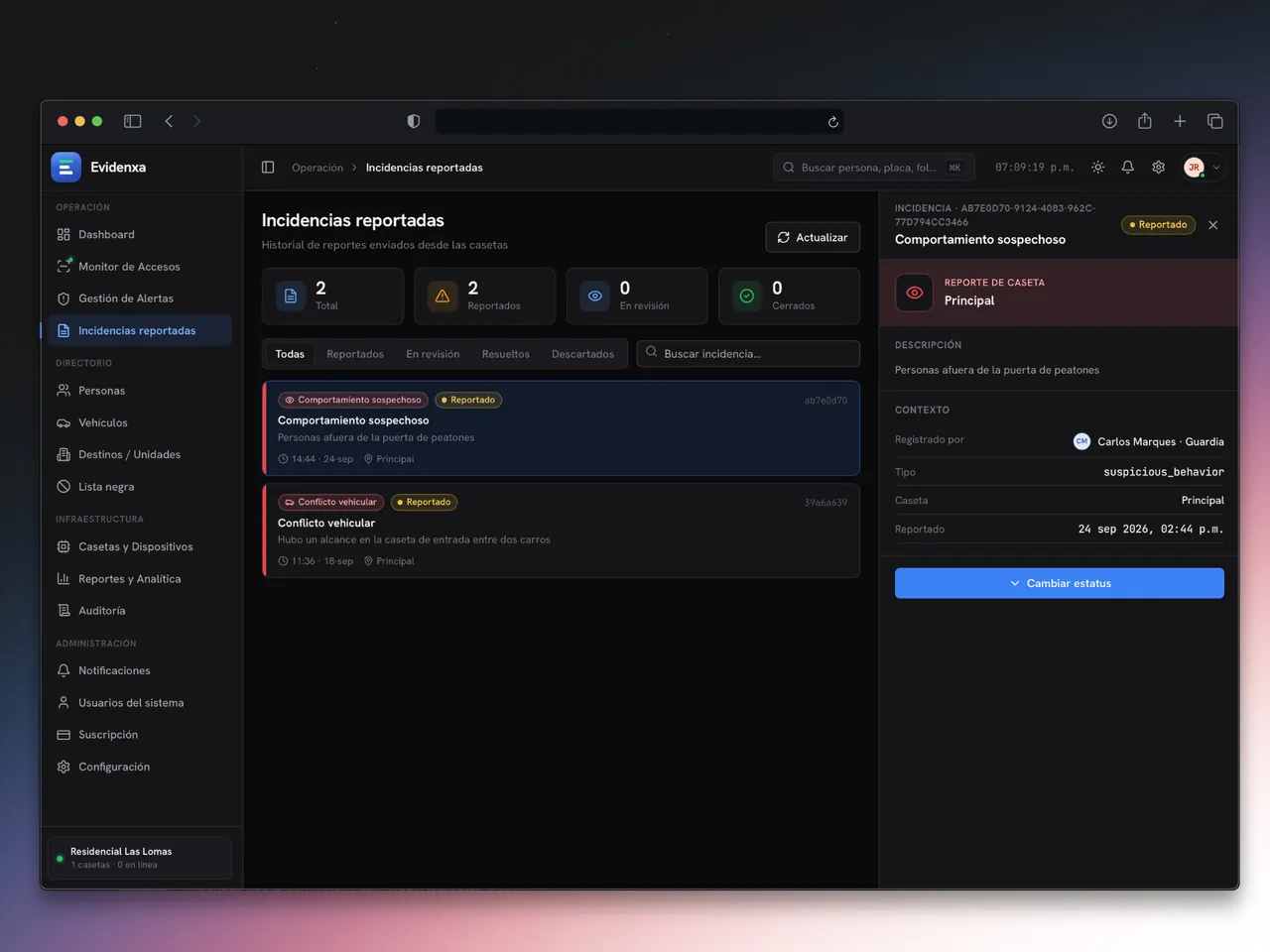Expand the Cambiar estatus dropdown
Screen dimensions: 1270x952
tap(1060, 583)
